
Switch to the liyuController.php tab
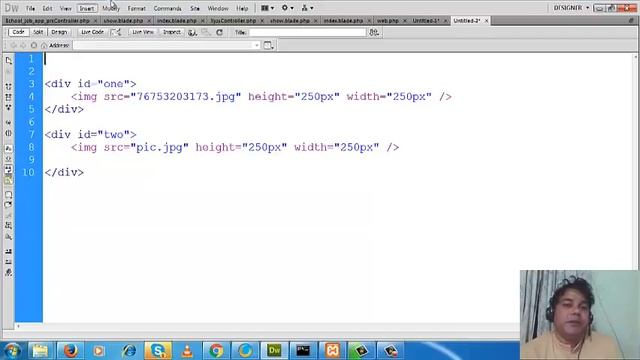pyautogui.click(x=233, y=20)
